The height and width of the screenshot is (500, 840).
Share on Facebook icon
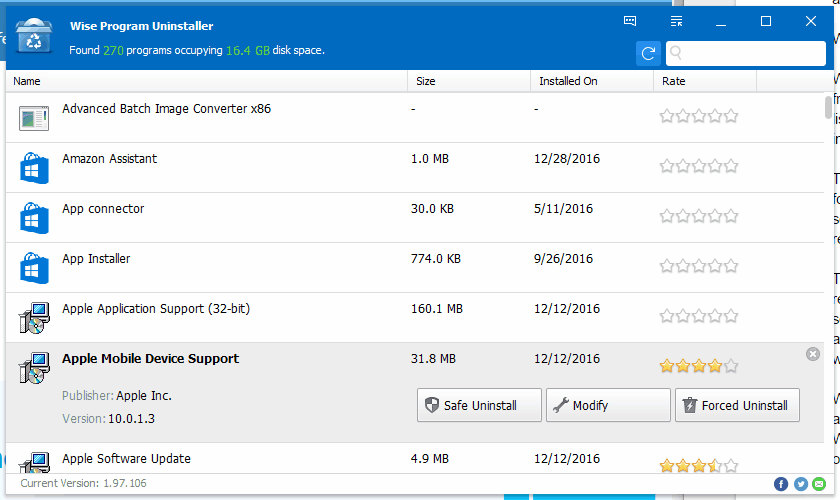pyautogui.click(x=781, y=484)
